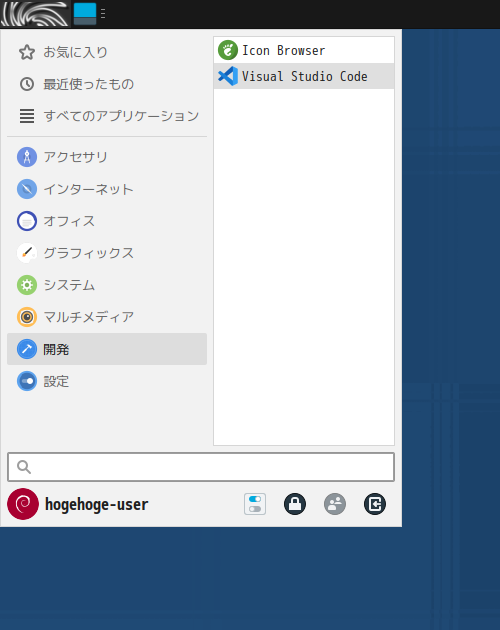Show すべてのアプリケーション list
Image resolution: width=500 pixels, height=630 pixels.
[x=107, y=116]
